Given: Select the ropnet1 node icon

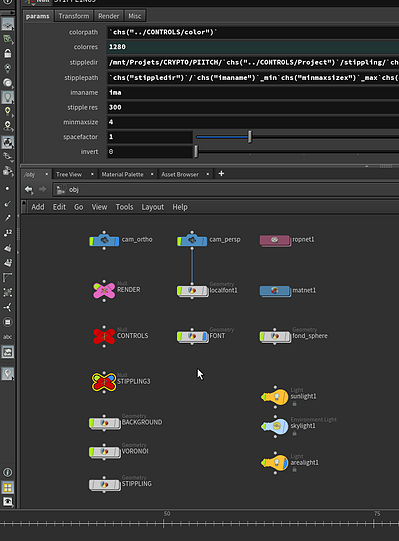Looking at the screenshot, I should tap(275, 240).
